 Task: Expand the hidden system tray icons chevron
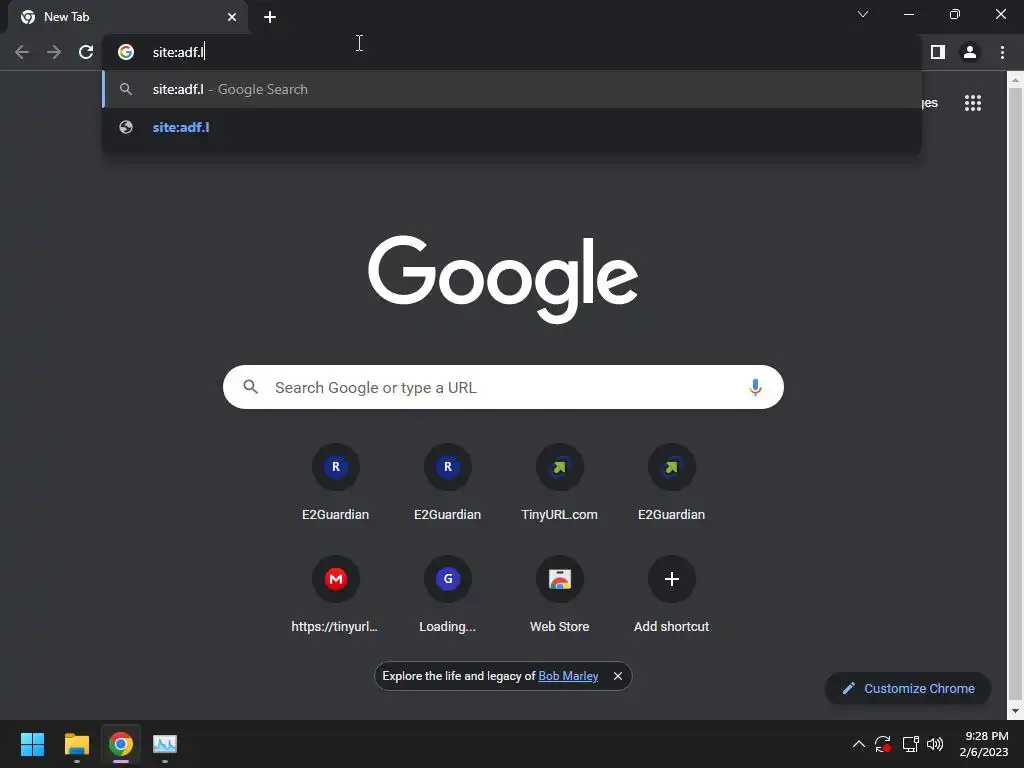click(859, 744)
